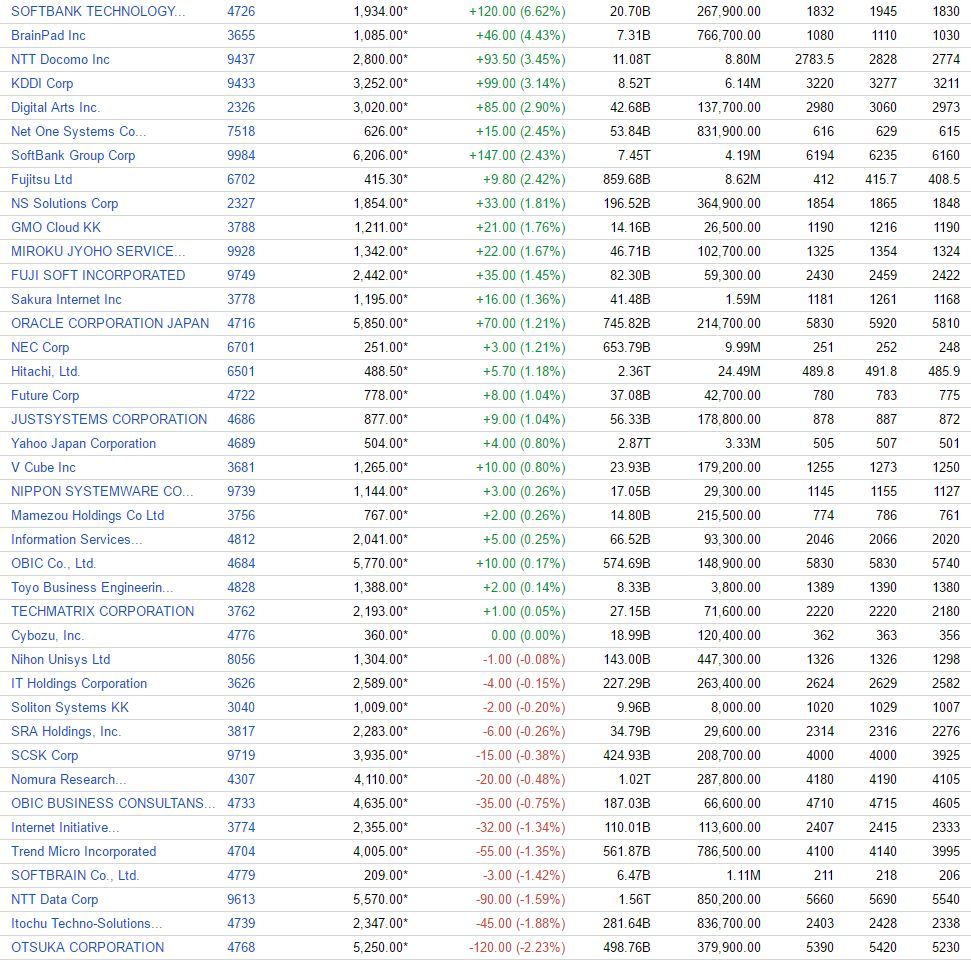
Task: Open ticker code 4768
Action: pos(241,948)
